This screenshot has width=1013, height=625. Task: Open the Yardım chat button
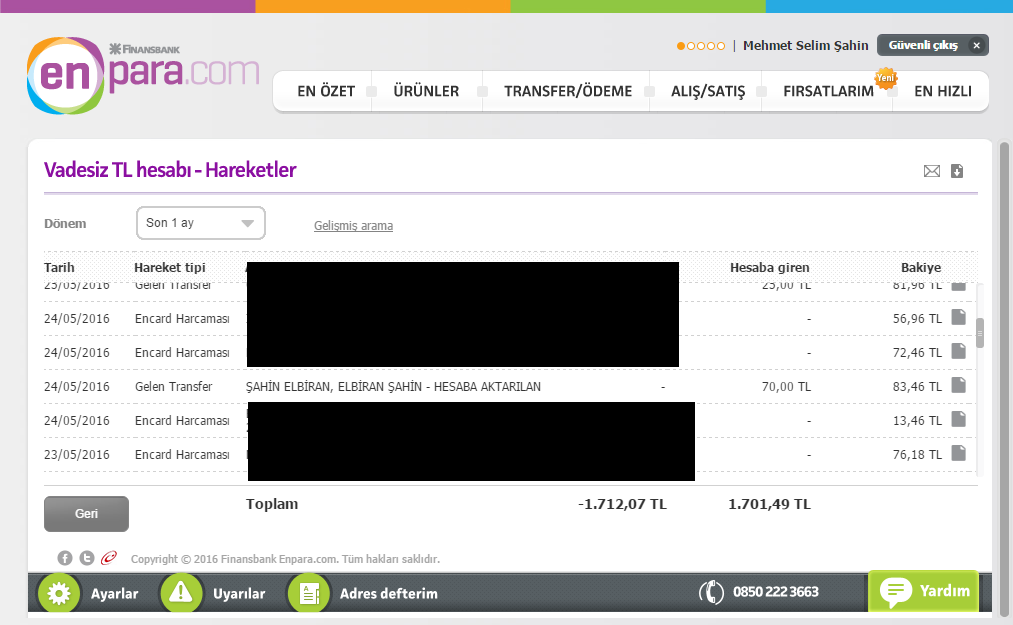(x=923, y=591)
